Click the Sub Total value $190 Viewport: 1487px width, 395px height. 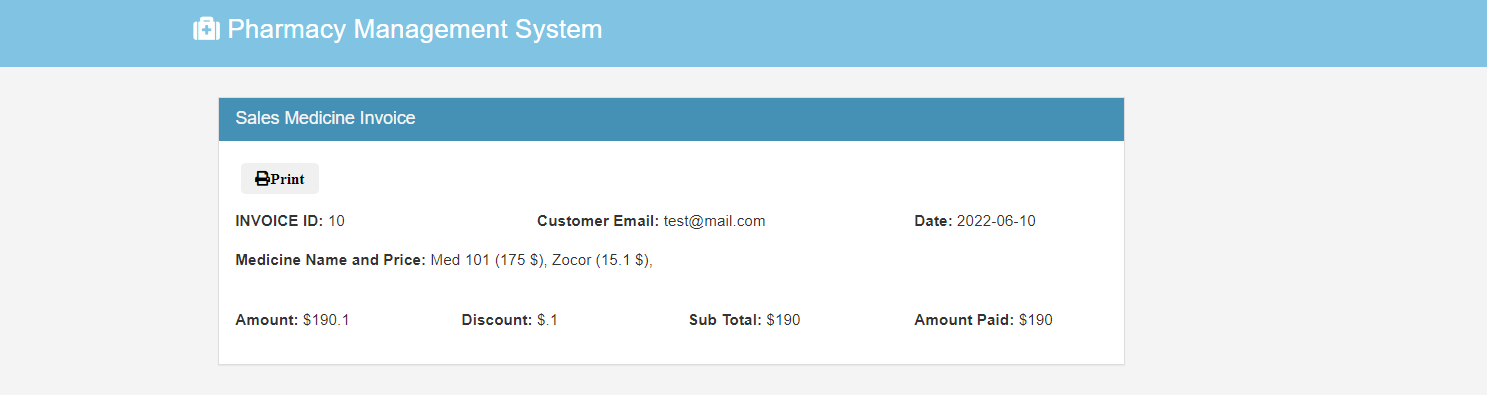click(x=783, y=320)
